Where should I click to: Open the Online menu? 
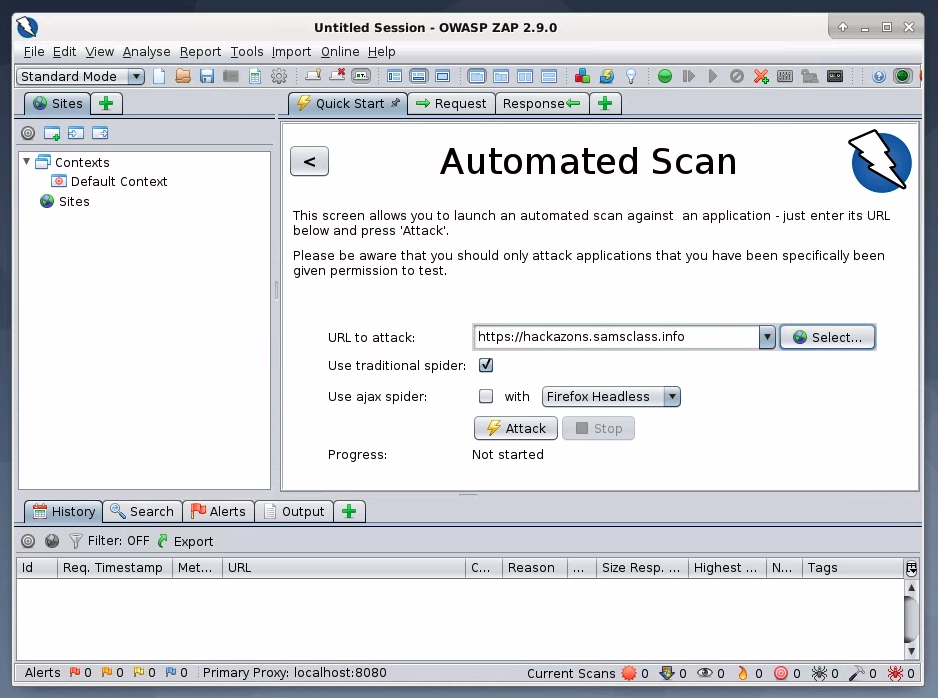tap(340, 51)
